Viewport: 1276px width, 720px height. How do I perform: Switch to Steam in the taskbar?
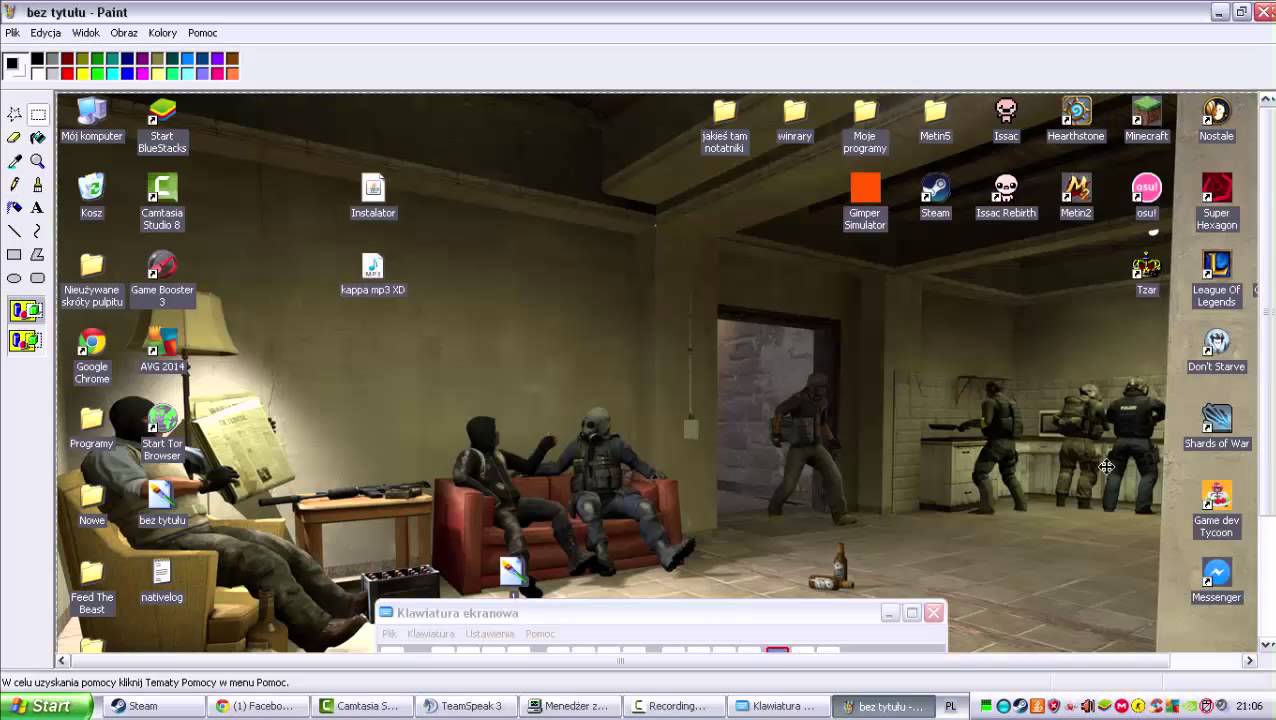(x=155, y=706)
